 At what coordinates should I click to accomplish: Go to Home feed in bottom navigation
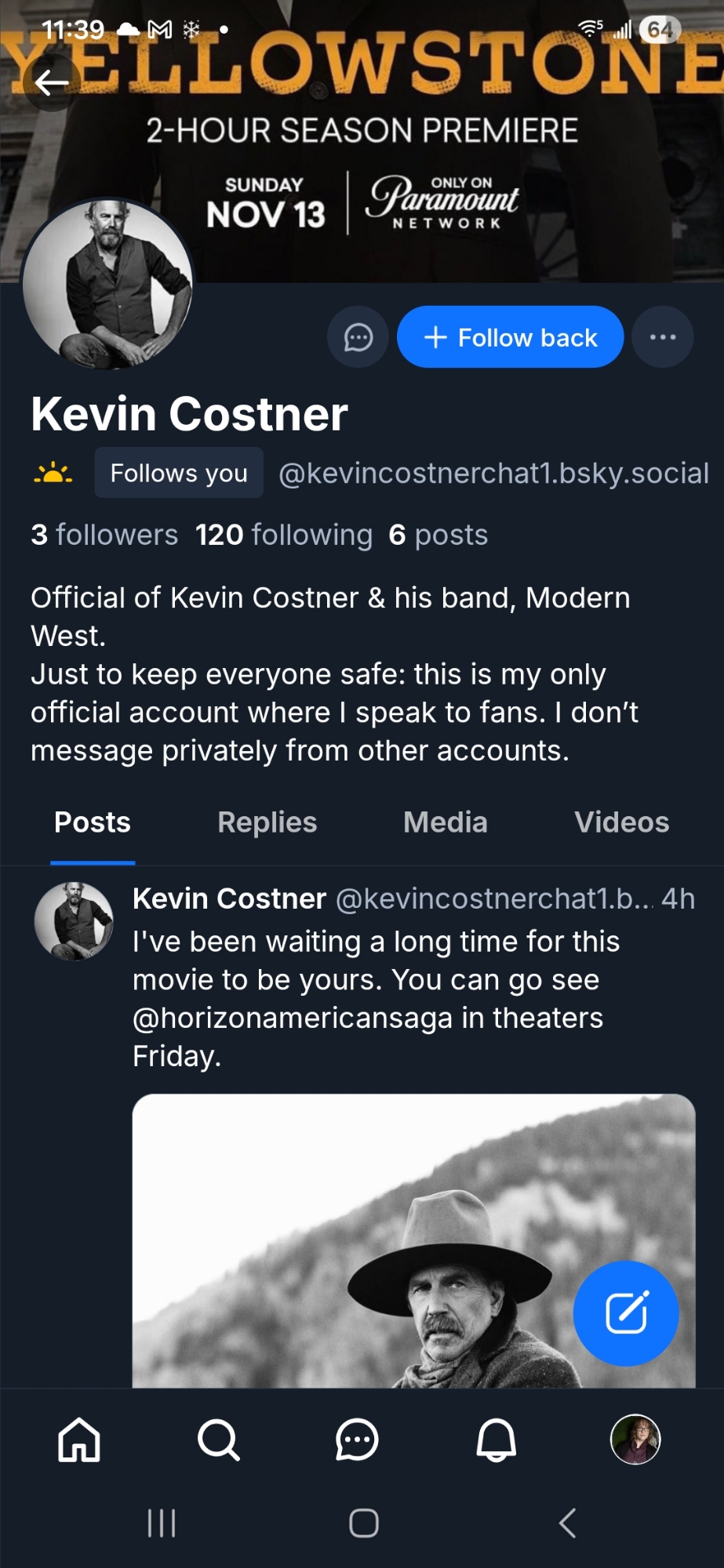79,1440
